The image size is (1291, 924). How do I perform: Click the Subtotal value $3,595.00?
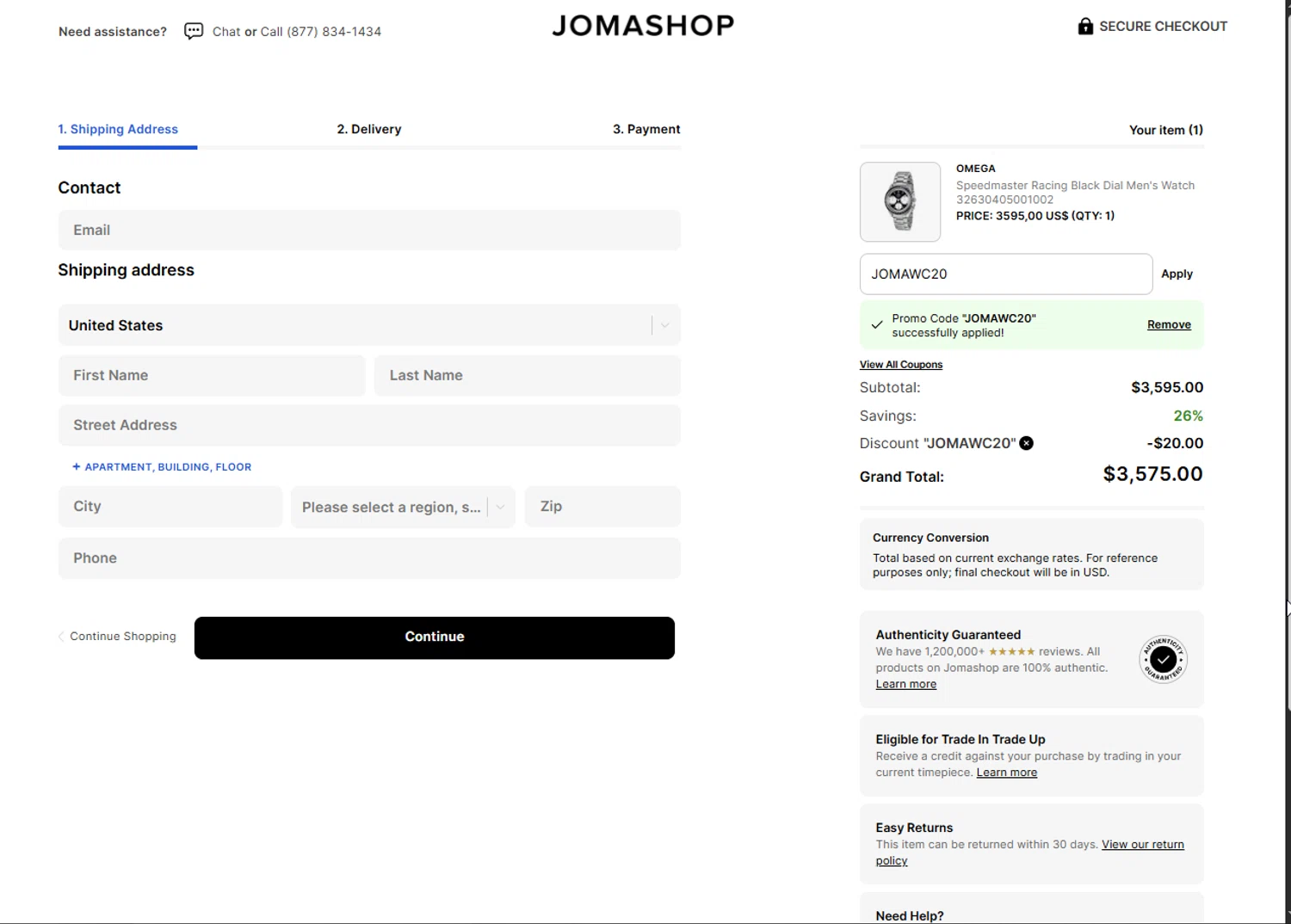(1167, 387)
